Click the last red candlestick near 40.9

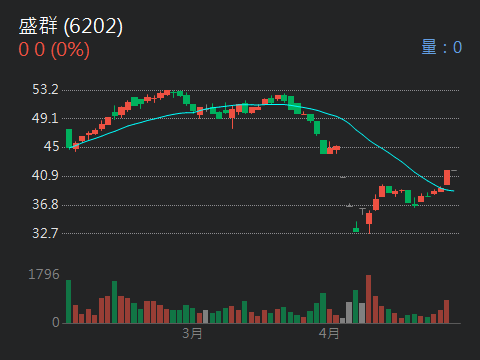pos(447,177)
